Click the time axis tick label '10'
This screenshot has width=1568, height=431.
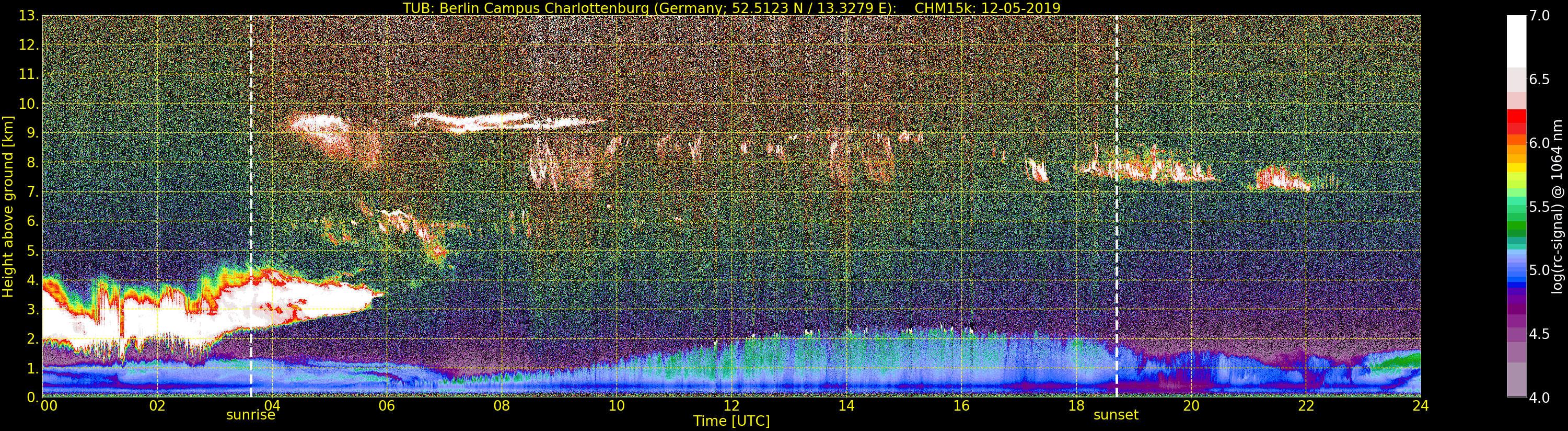pos(617,405)
